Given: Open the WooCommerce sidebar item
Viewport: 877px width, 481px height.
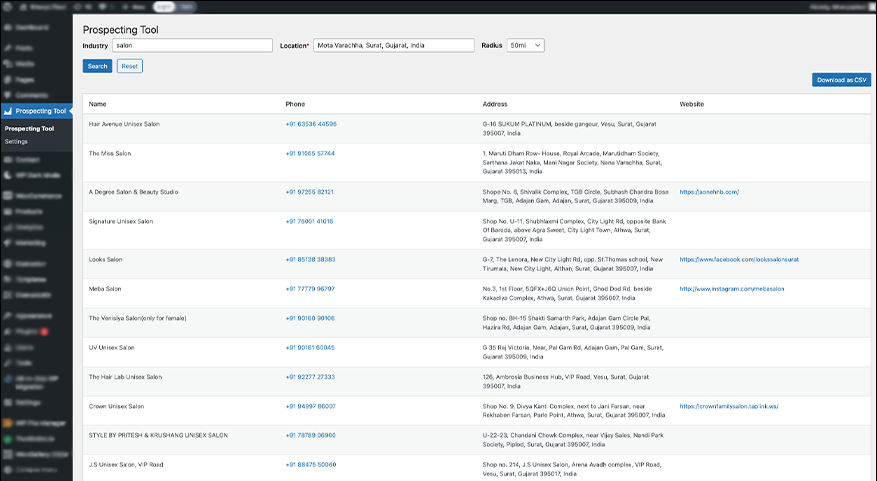Looking at the screenshot, I should (x=38, y=196).
